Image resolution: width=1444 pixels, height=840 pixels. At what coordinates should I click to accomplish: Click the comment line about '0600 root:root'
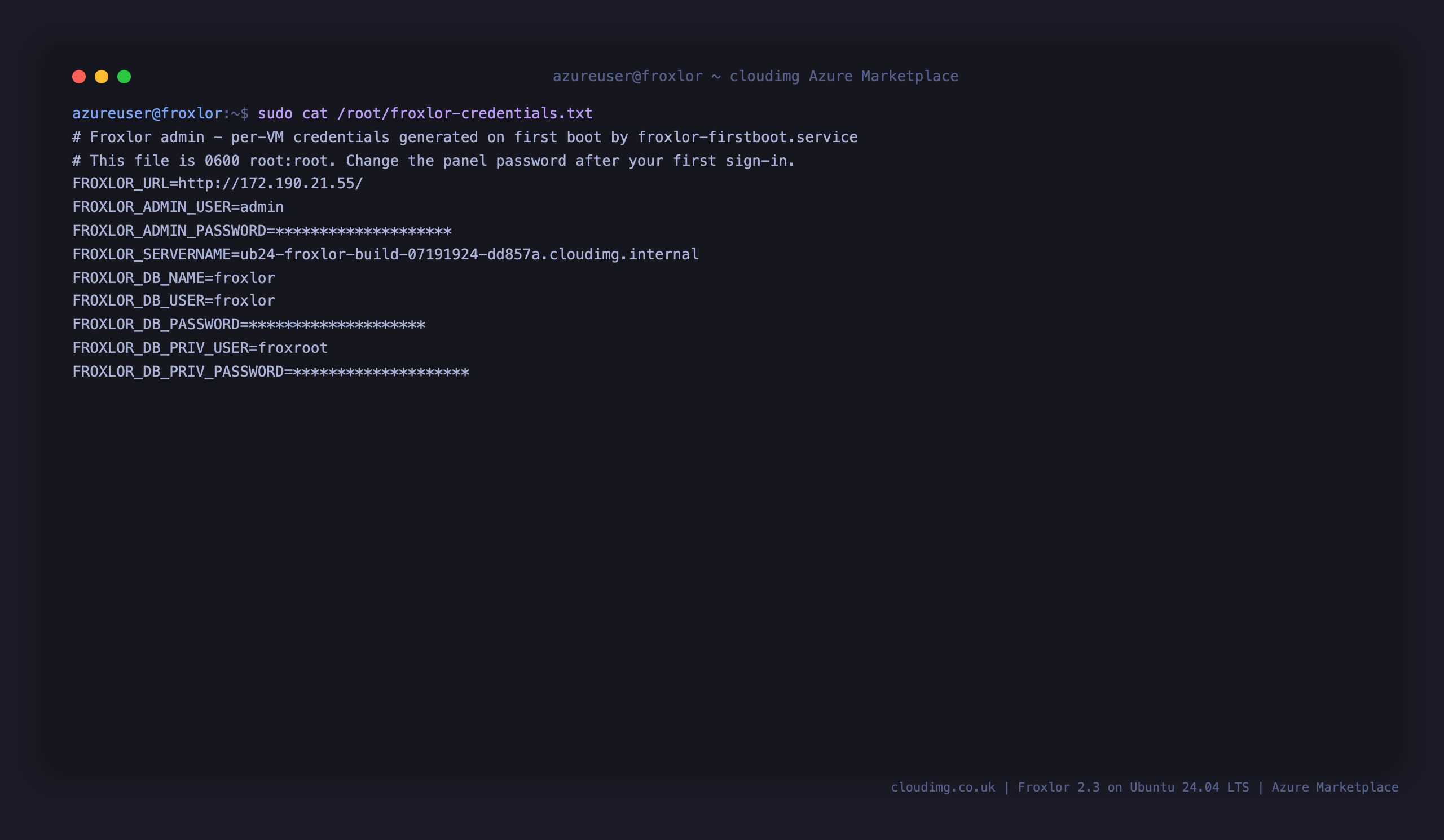[x=434, y=161]
